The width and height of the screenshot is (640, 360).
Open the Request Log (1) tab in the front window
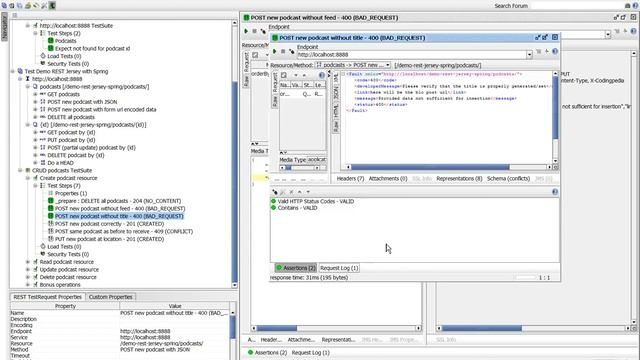pyautogui.click(x=339, y=268)
